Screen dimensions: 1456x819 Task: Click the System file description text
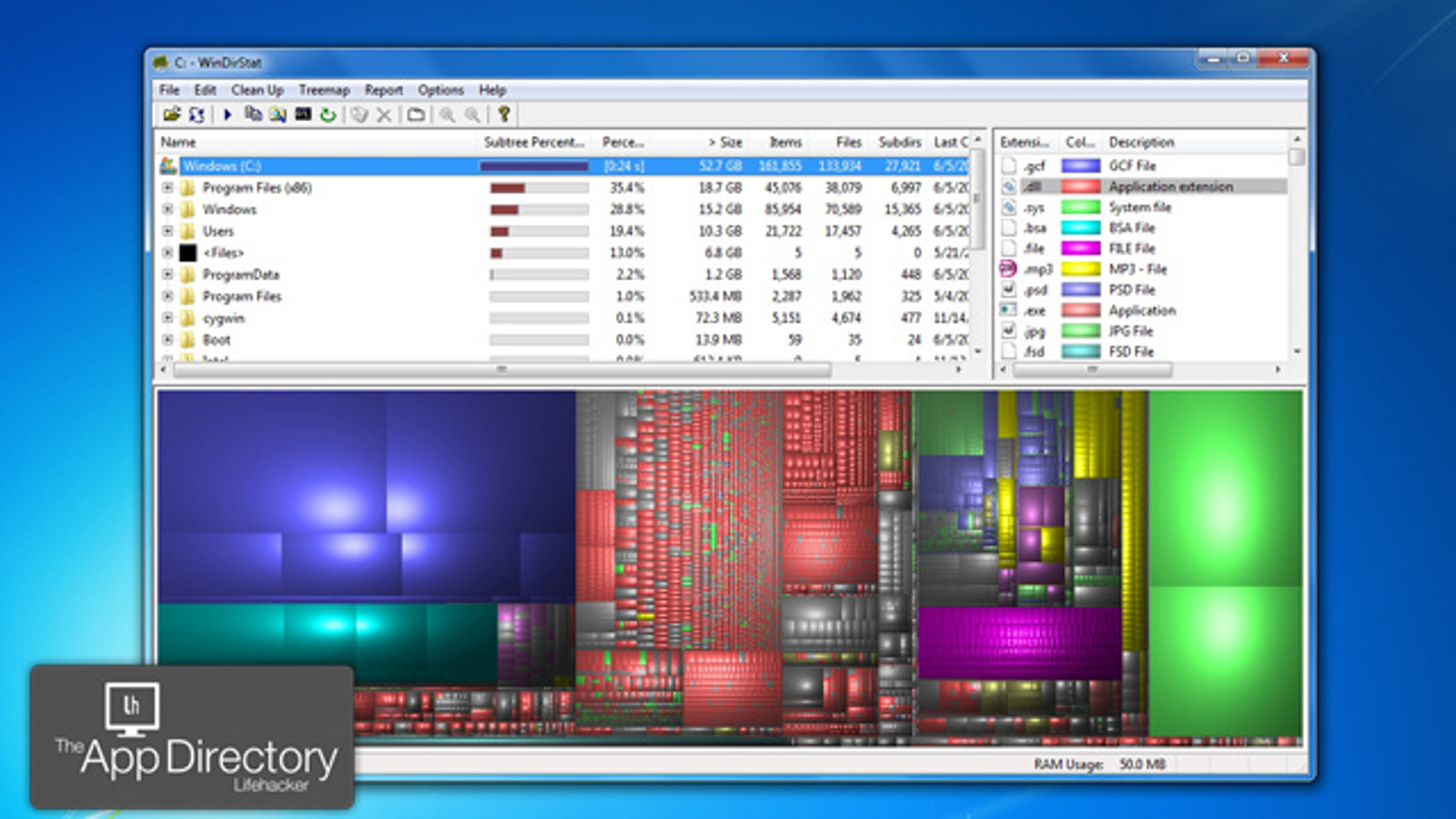coord(1140,207)
